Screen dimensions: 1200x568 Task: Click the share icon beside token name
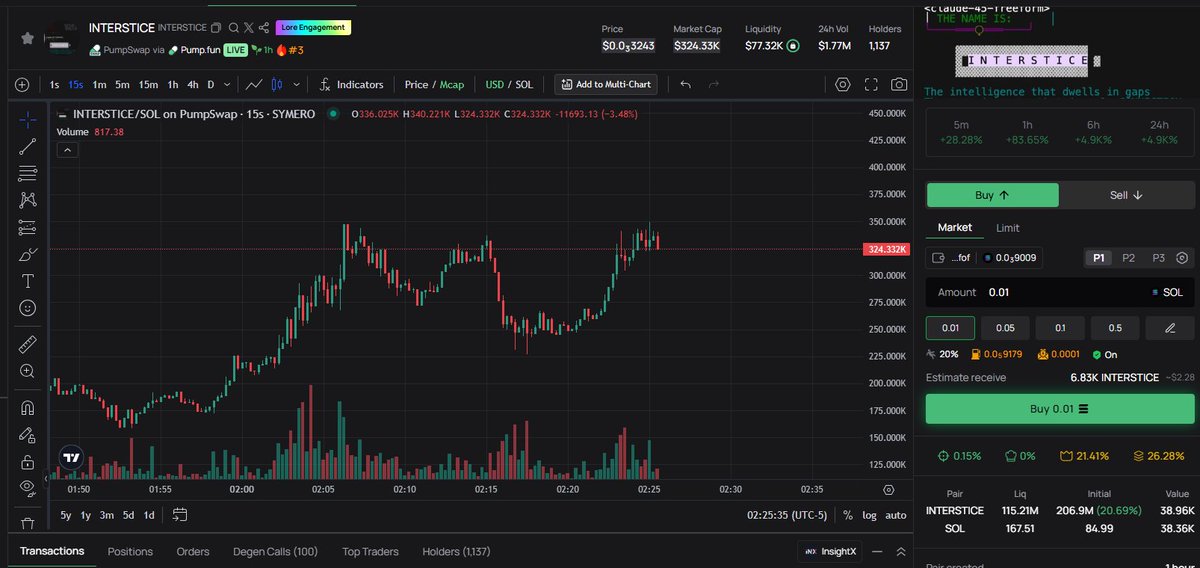pos(263,28)
